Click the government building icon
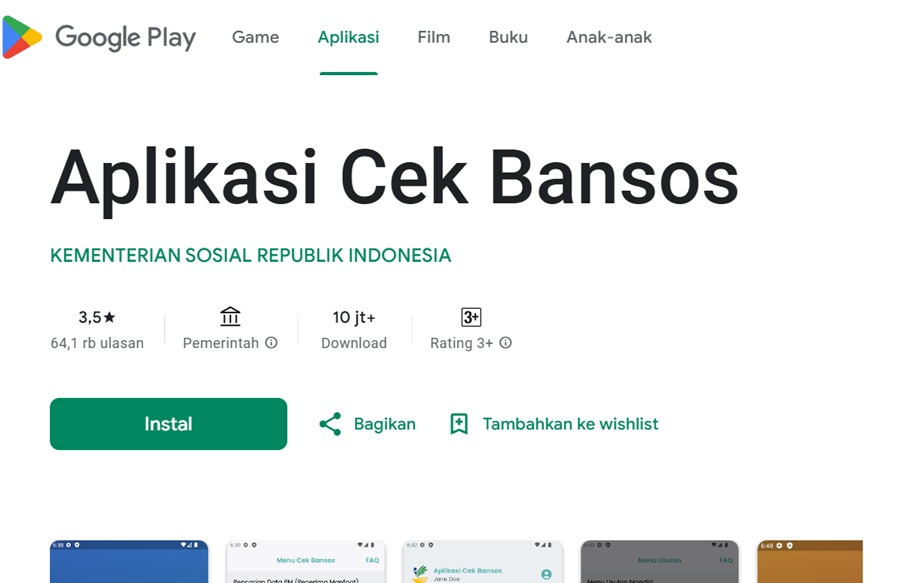 (230, 317)
